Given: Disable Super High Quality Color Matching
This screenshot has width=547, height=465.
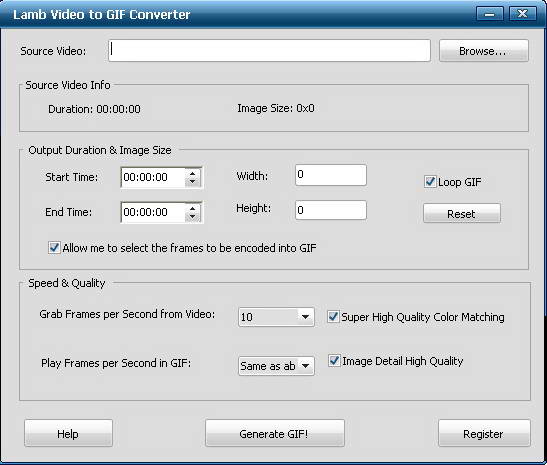Looking at the screenshot, I should [x=333, y=317].
